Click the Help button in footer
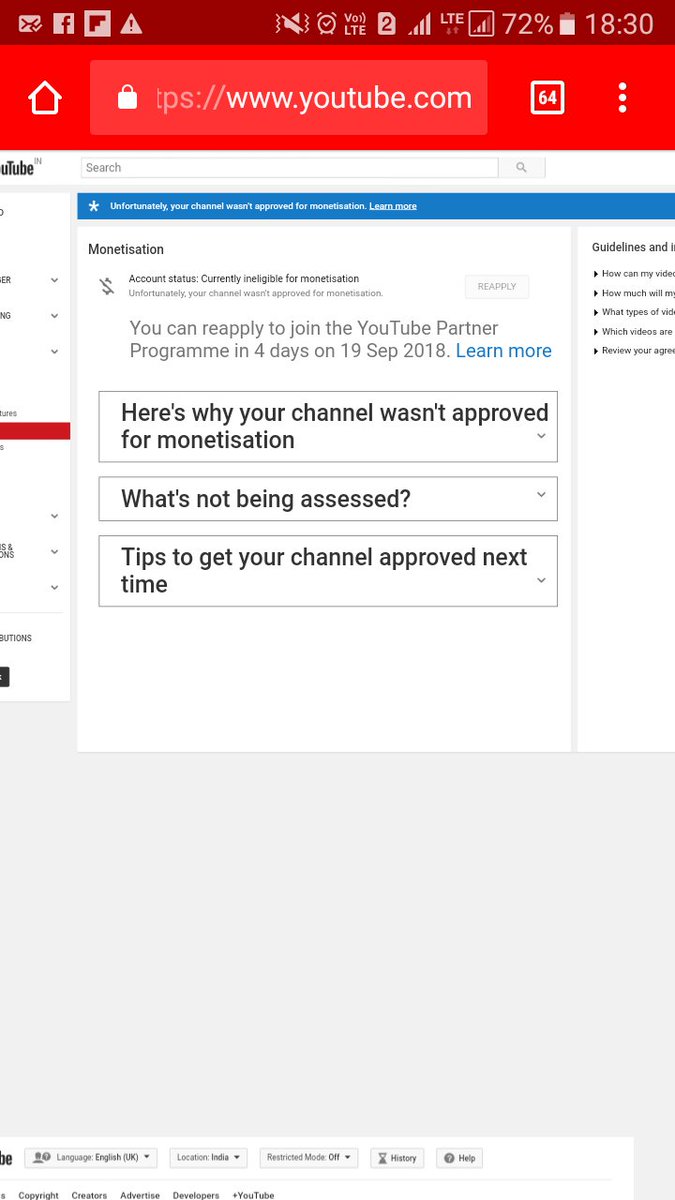 click(459, 1158)
